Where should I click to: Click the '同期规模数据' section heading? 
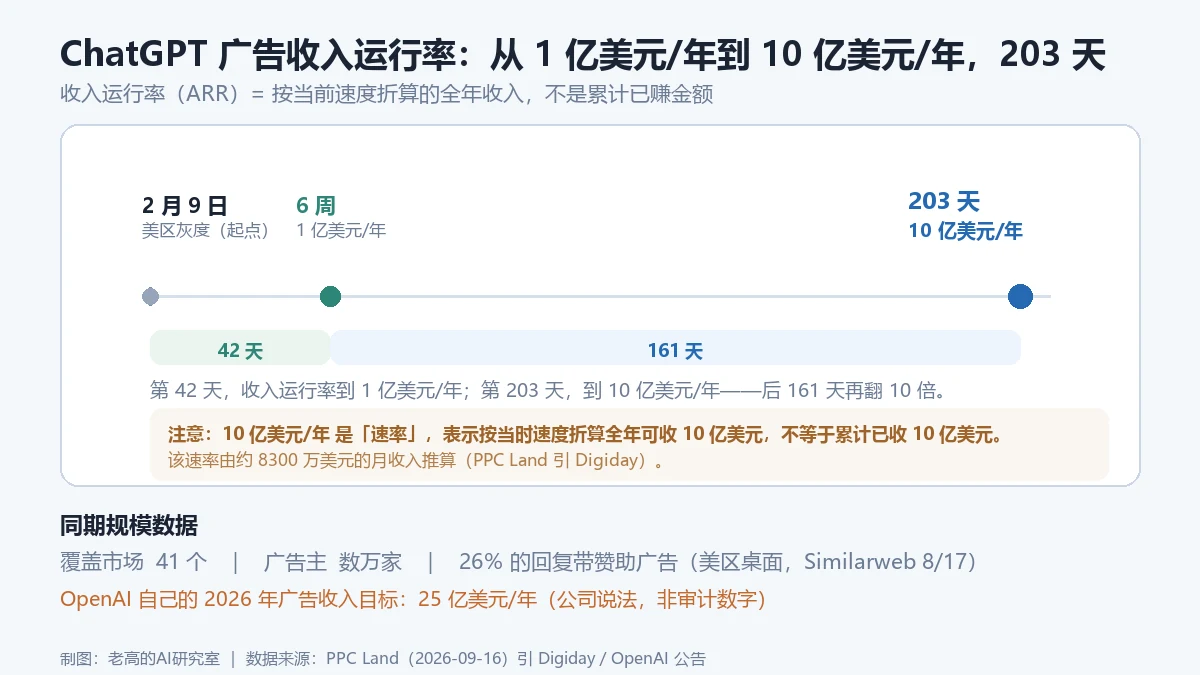[129, 526]
